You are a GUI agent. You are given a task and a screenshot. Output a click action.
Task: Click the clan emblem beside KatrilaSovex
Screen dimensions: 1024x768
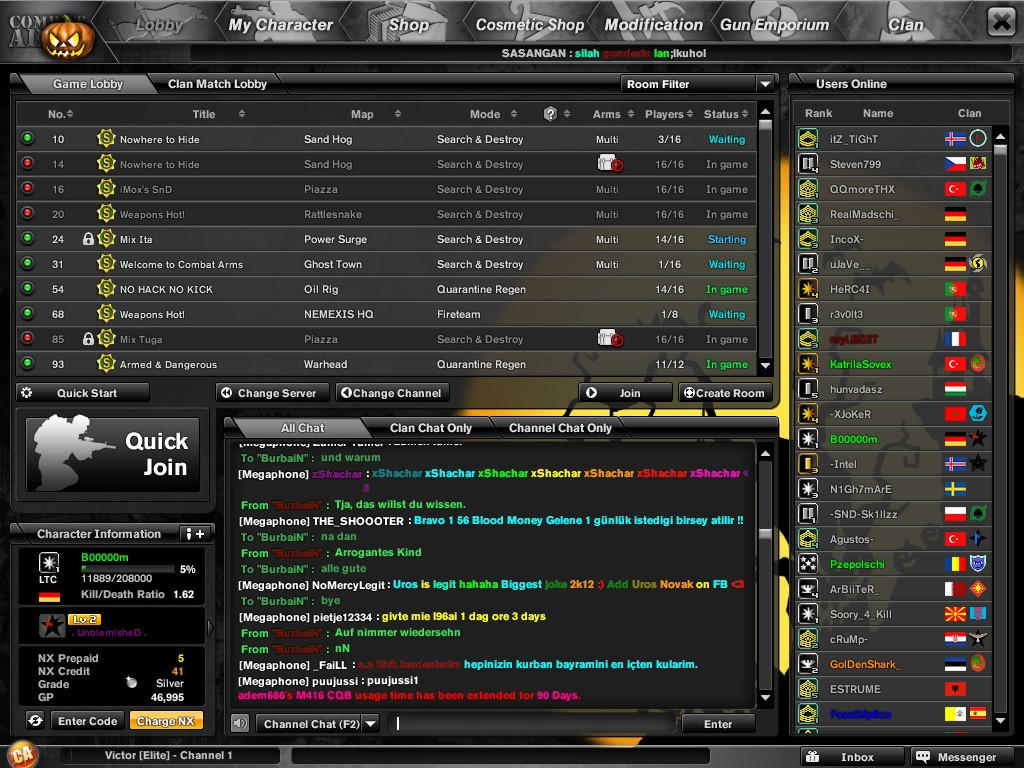pyautogui.click(x=978, y=364)
